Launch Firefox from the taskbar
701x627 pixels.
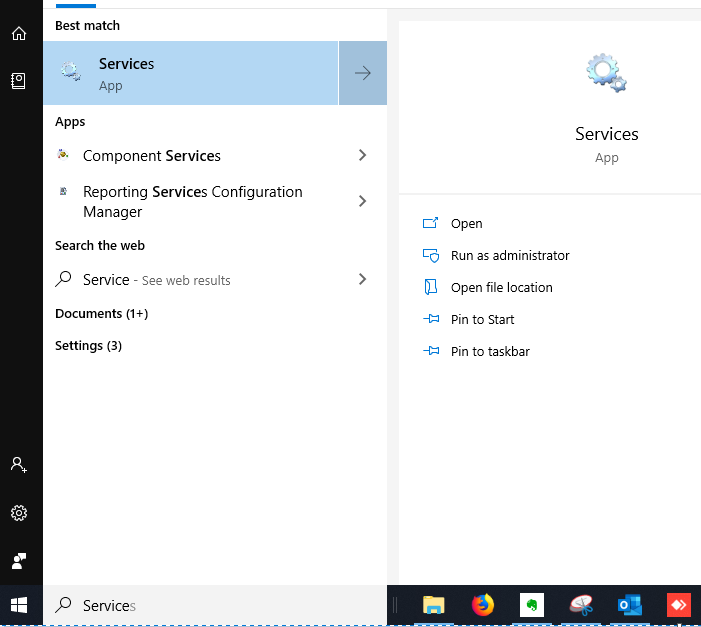pyautogui.click(x=483, y=605)
